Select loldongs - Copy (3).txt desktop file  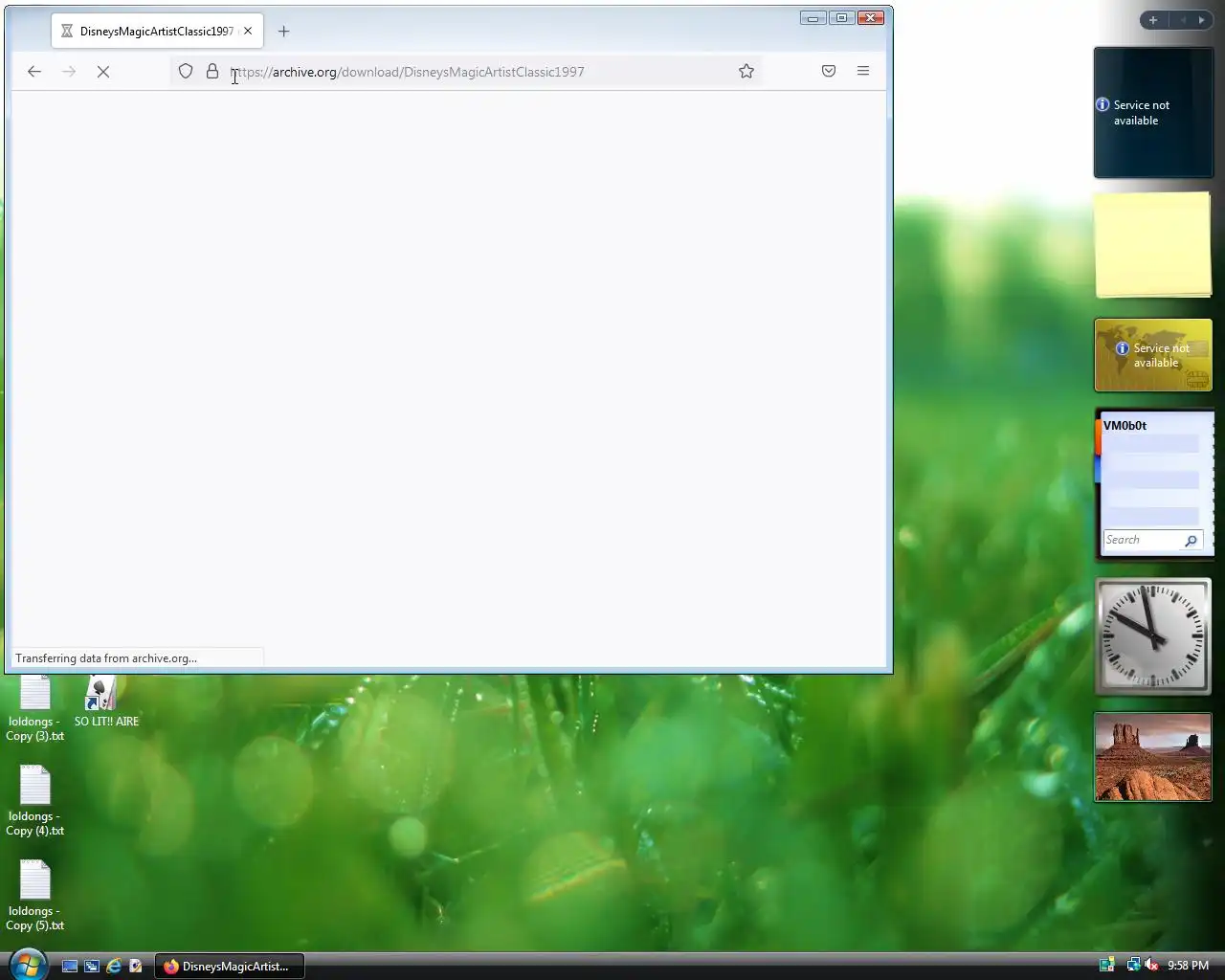35,709
